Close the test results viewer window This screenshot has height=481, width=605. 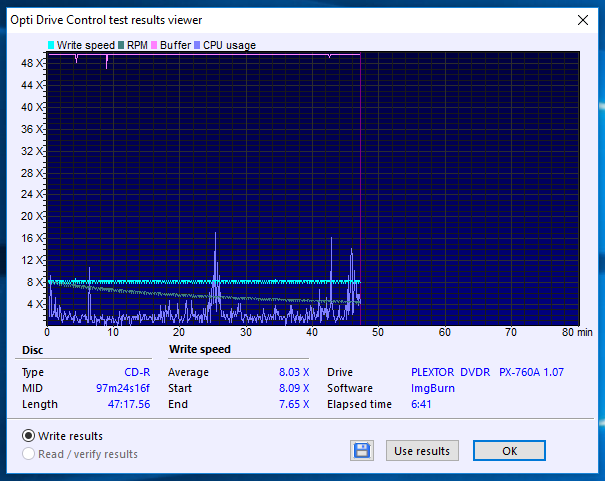583,20
